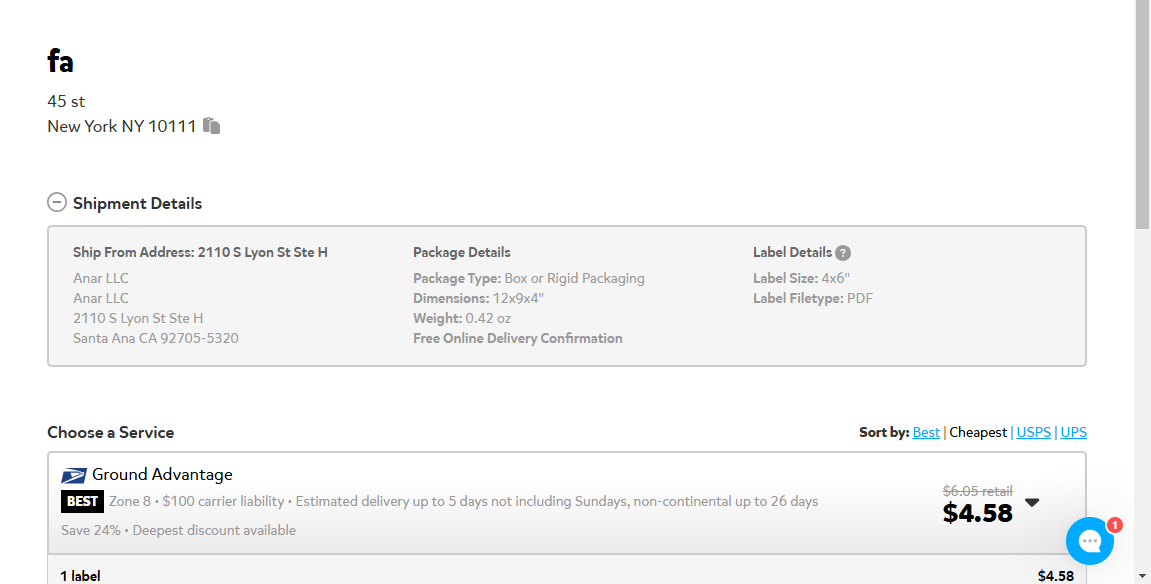Copy the New York recipient address
1151x584 pixels.
tap(211, 126)
